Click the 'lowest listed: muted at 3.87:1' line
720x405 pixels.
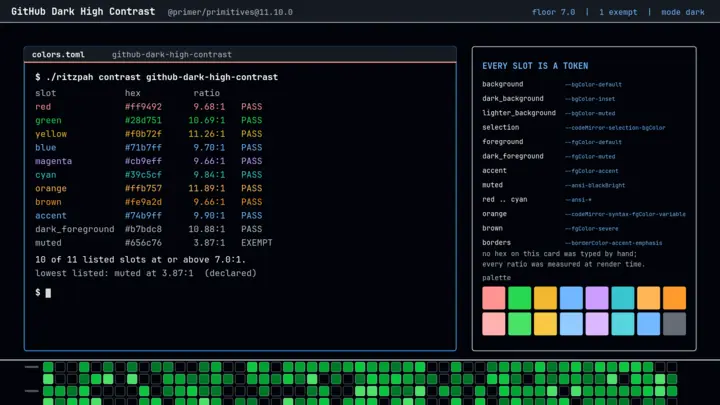pos(146,273)
